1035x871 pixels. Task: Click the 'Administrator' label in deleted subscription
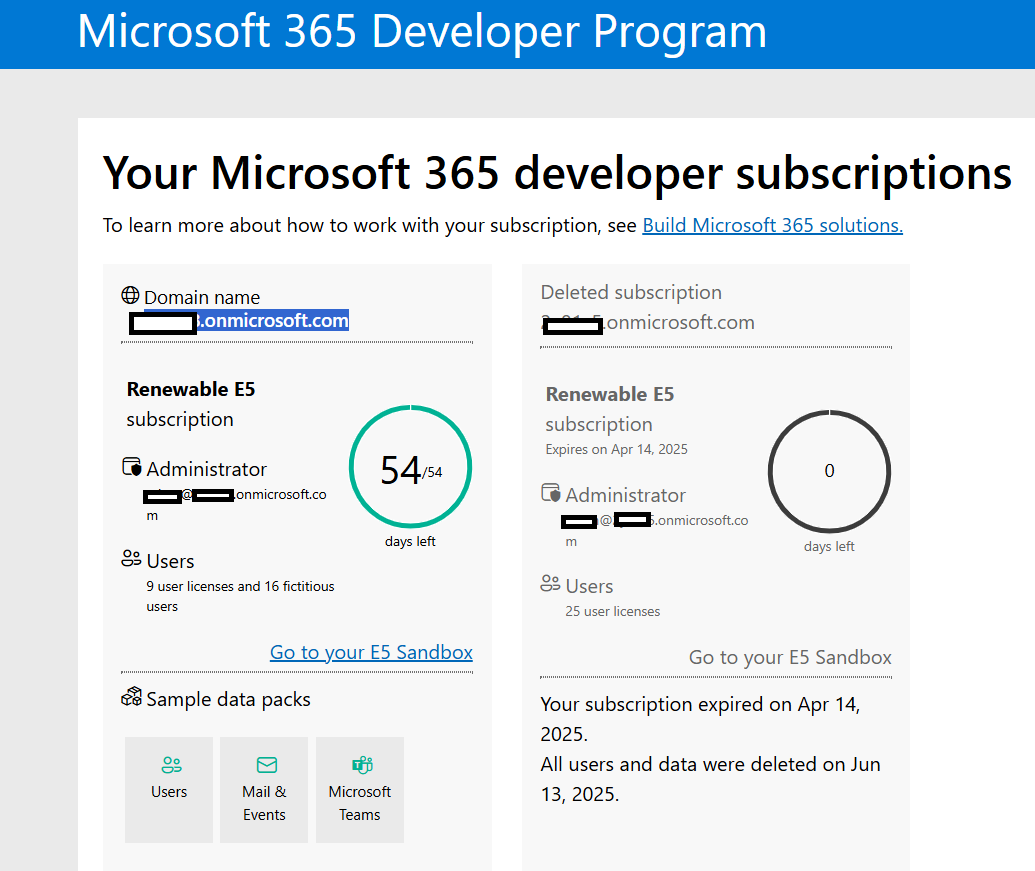626,495
